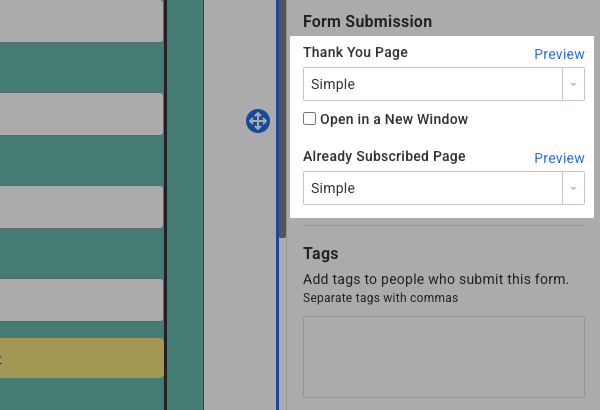Enable the Open in a New Window checkbox

(310, 119)
